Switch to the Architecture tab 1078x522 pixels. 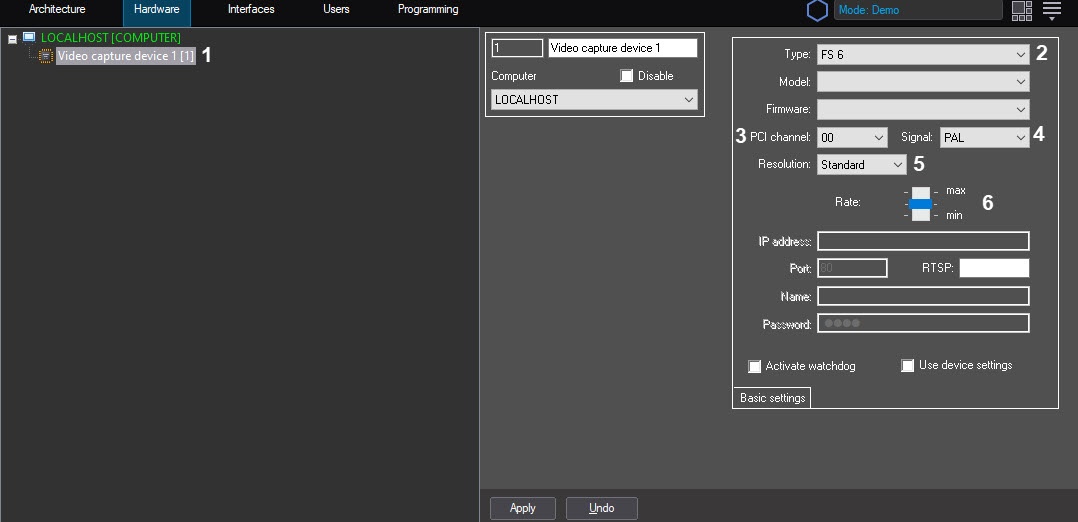tap(57, 10)
